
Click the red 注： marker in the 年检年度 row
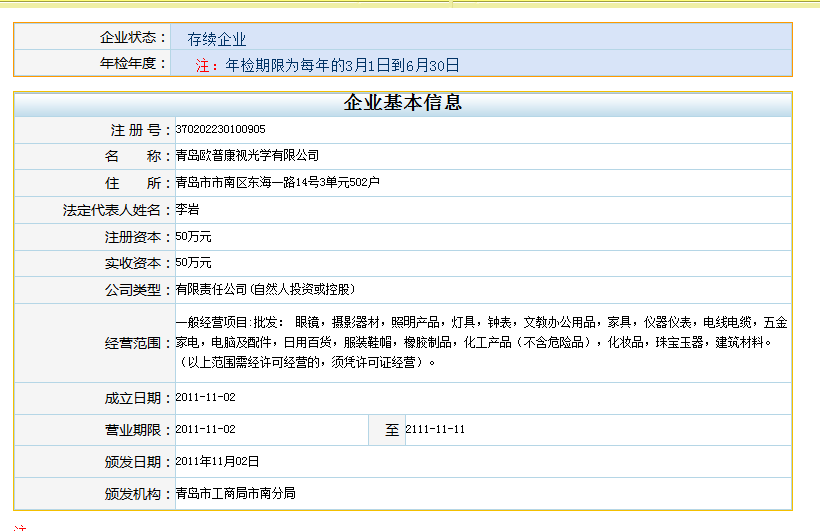coord(207,65)
